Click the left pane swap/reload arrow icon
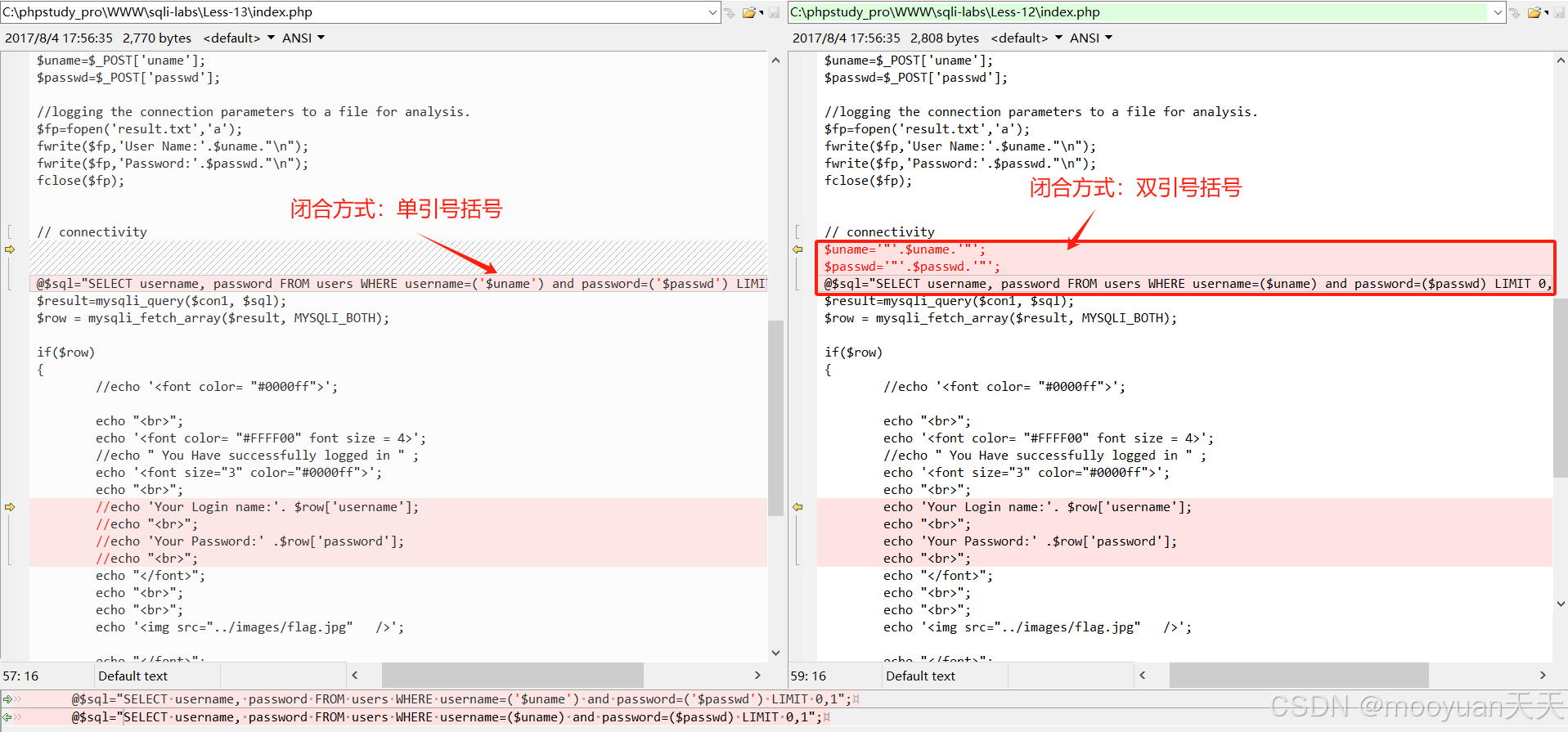The image size is (1568, 732). click(730, 12)
